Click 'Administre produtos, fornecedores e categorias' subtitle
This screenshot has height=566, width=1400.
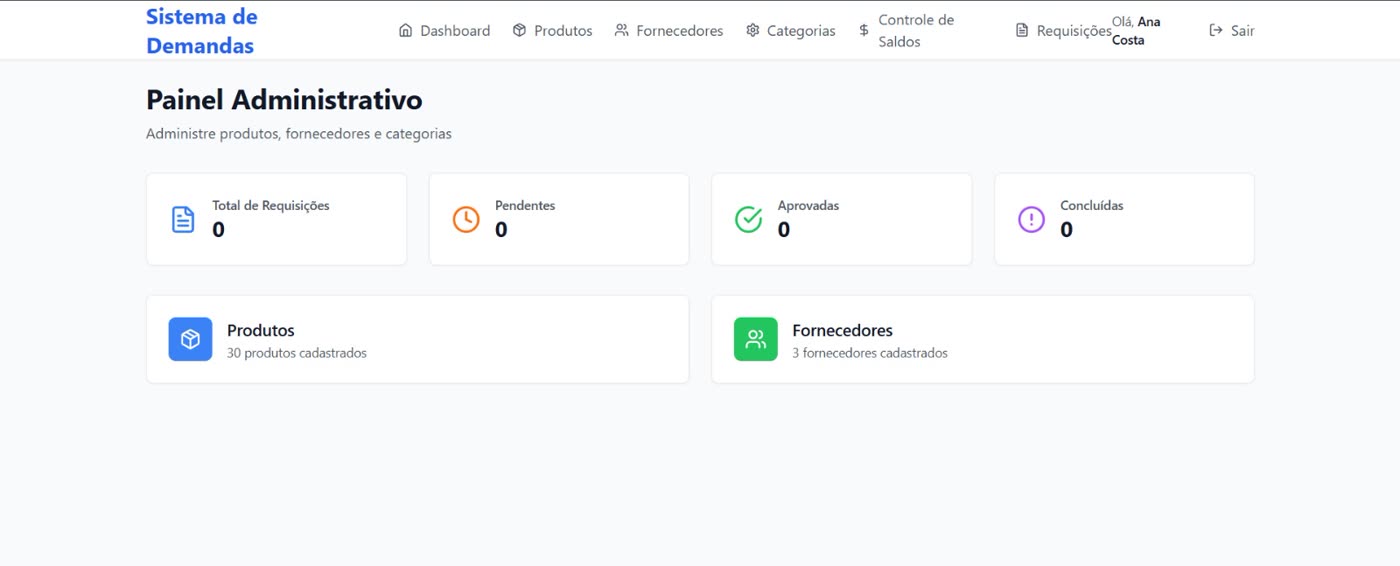[x=299, y=133]
